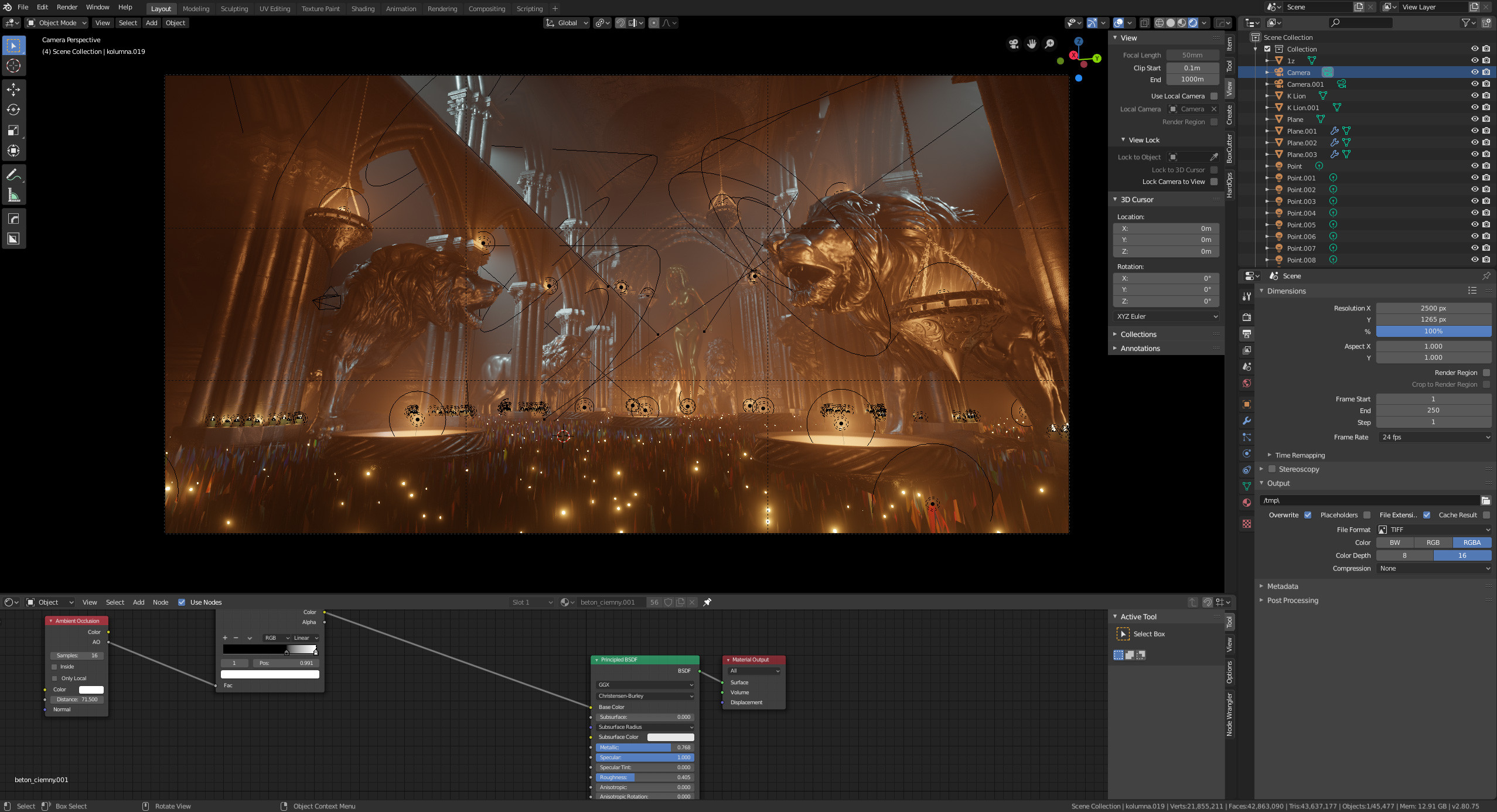
Task: Select the Measure tool
Action: coord(13,195)
